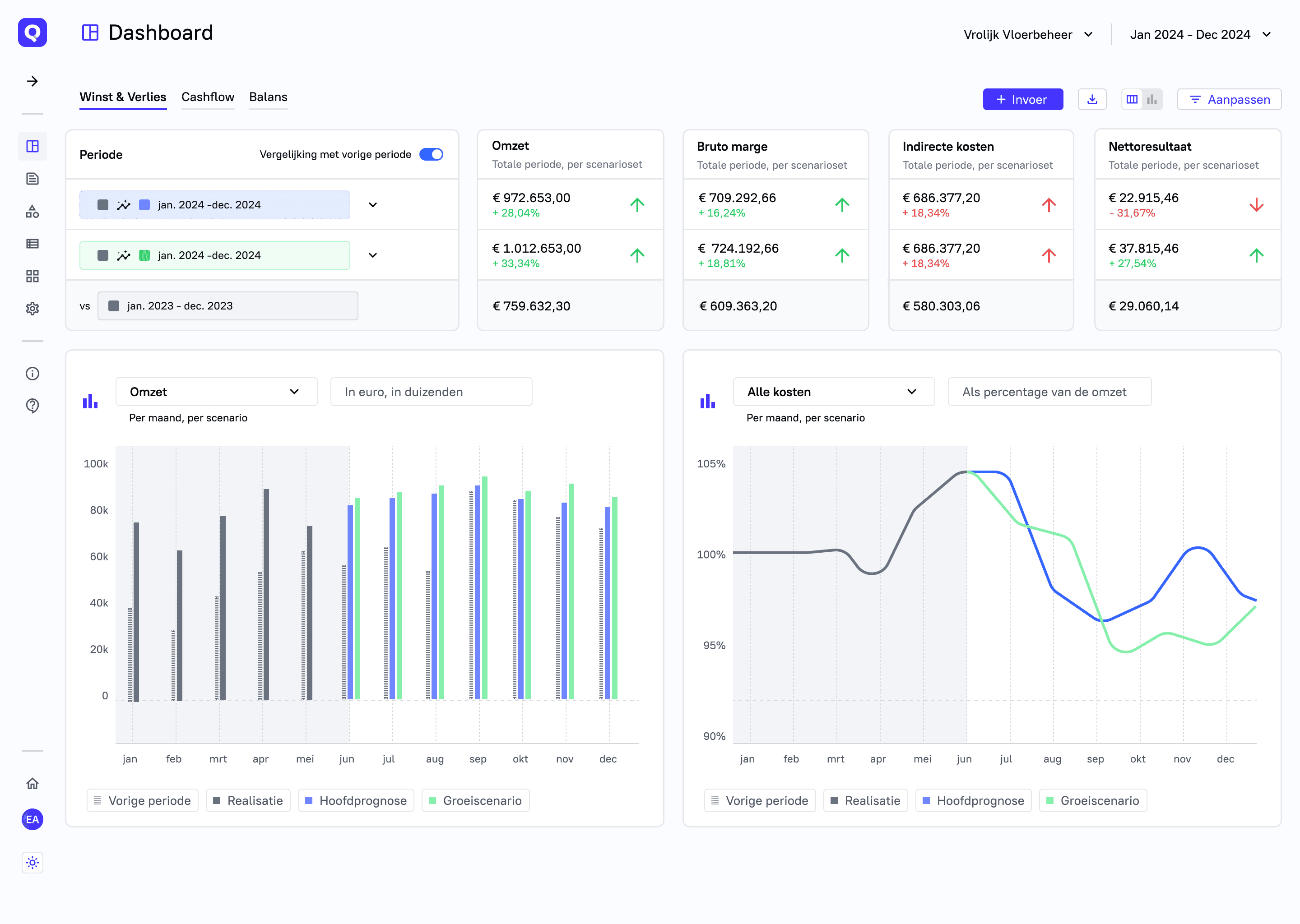Open the Omzet chart metric dropdown
Image resolution: width=1300 pixels, height=924 pixels.
point(216,392)
